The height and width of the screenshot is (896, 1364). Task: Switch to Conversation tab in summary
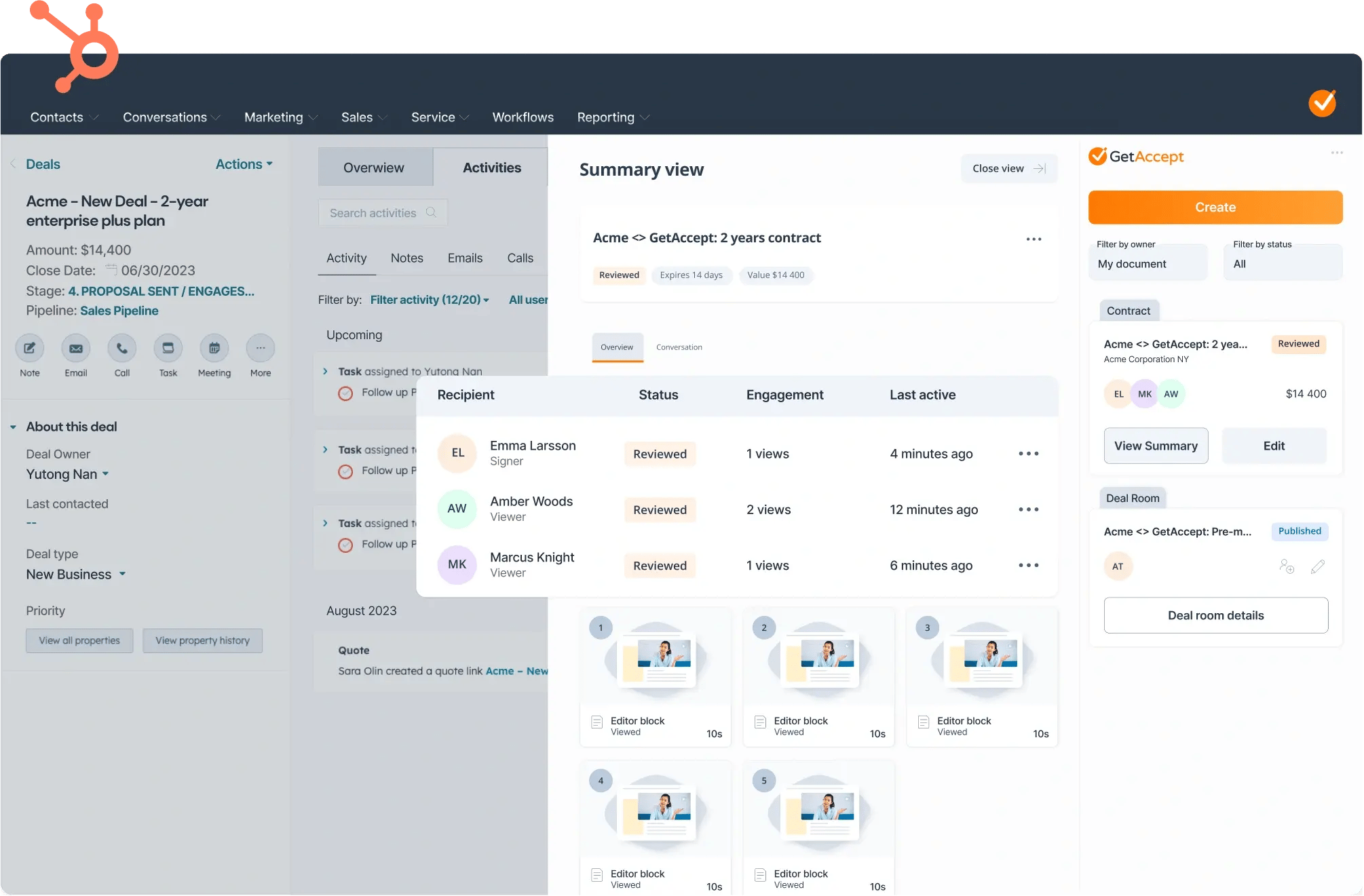pyautogui.click(x=679, y=347)
